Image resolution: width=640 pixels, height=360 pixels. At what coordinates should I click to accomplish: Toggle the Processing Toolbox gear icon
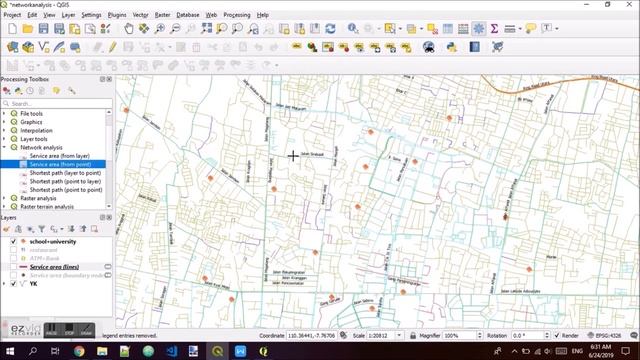[479, 29]
